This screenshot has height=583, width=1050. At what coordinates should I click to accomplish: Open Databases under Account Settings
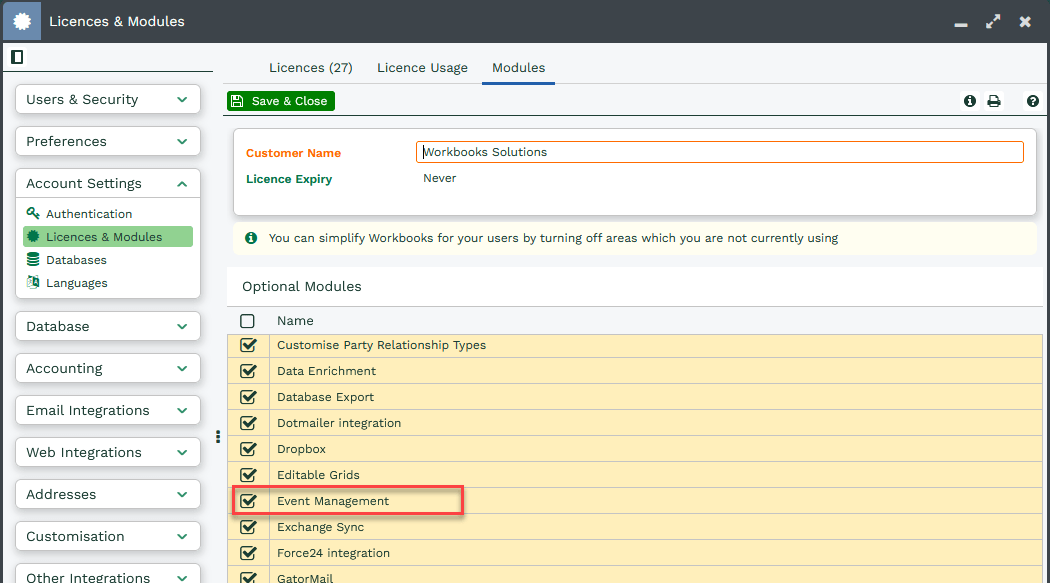click(76, 260)
